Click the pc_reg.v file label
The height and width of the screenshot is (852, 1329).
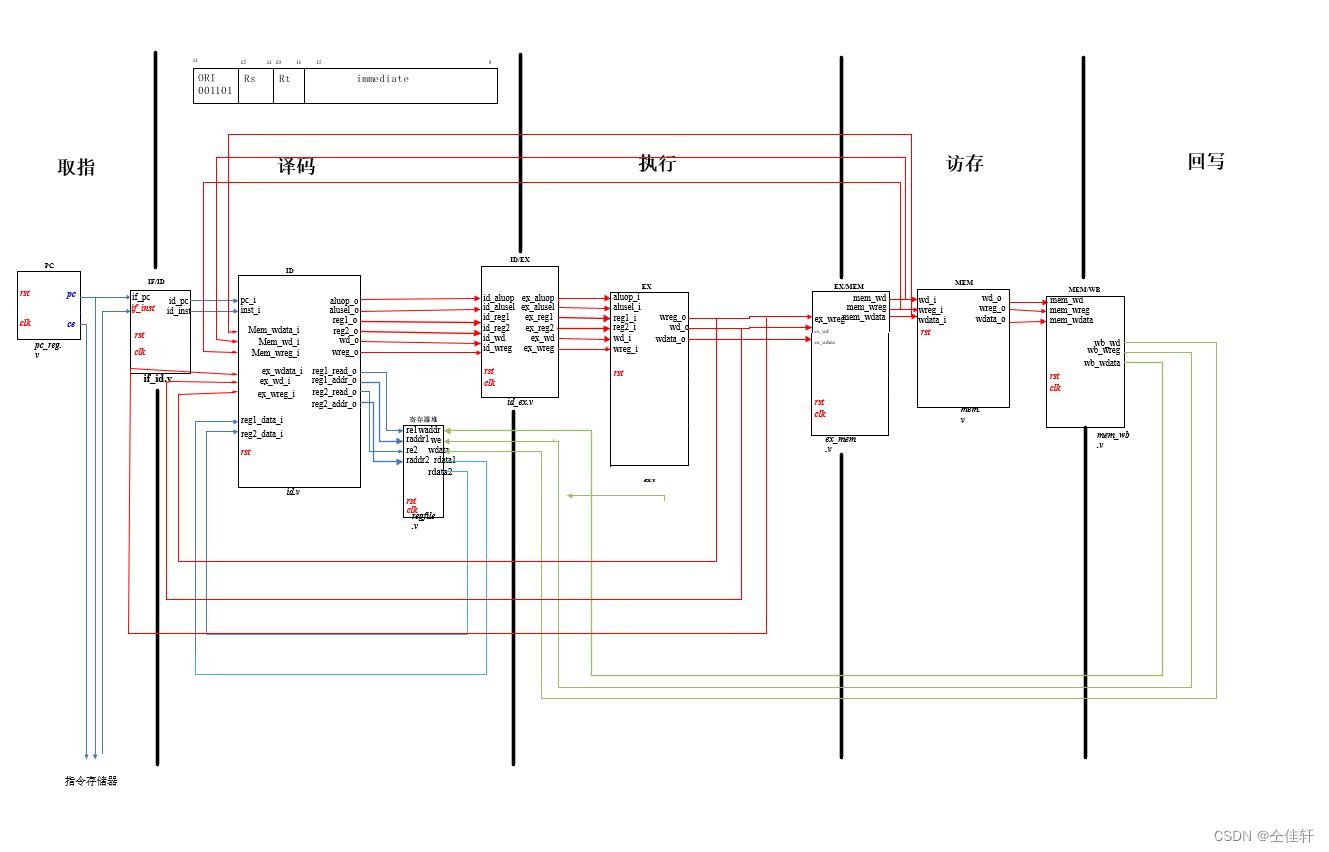(x=48, y=349)
